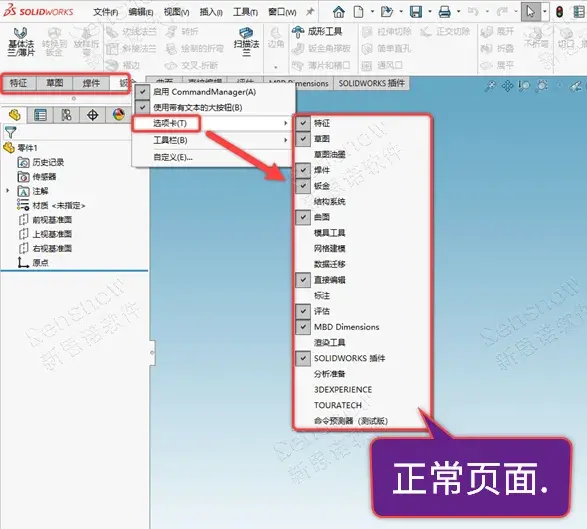Zoom to fit in view toolbar

490,86
